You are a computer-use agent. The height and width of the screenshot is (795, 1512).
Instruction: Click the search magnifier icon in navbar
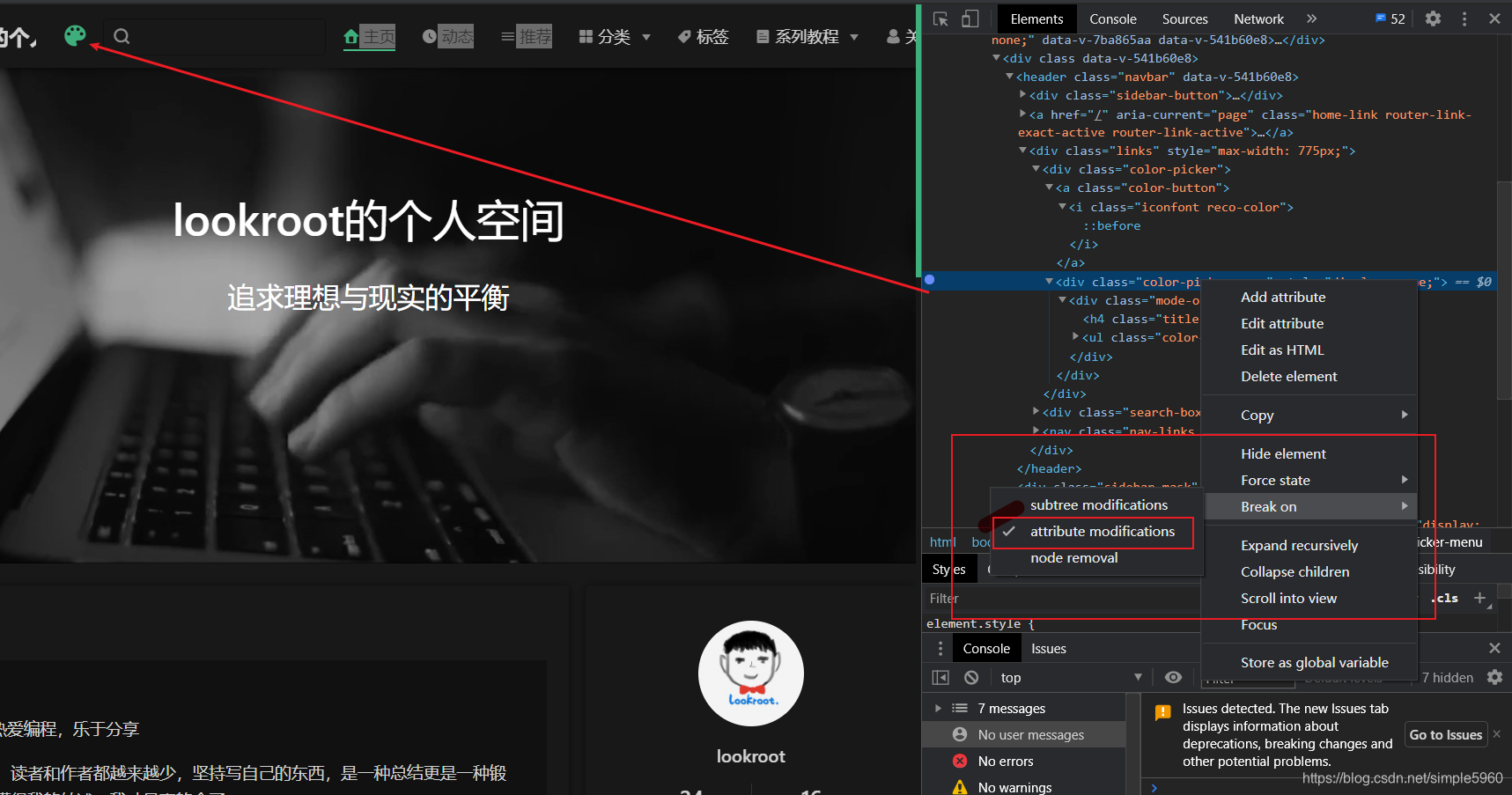coord(122,36)
